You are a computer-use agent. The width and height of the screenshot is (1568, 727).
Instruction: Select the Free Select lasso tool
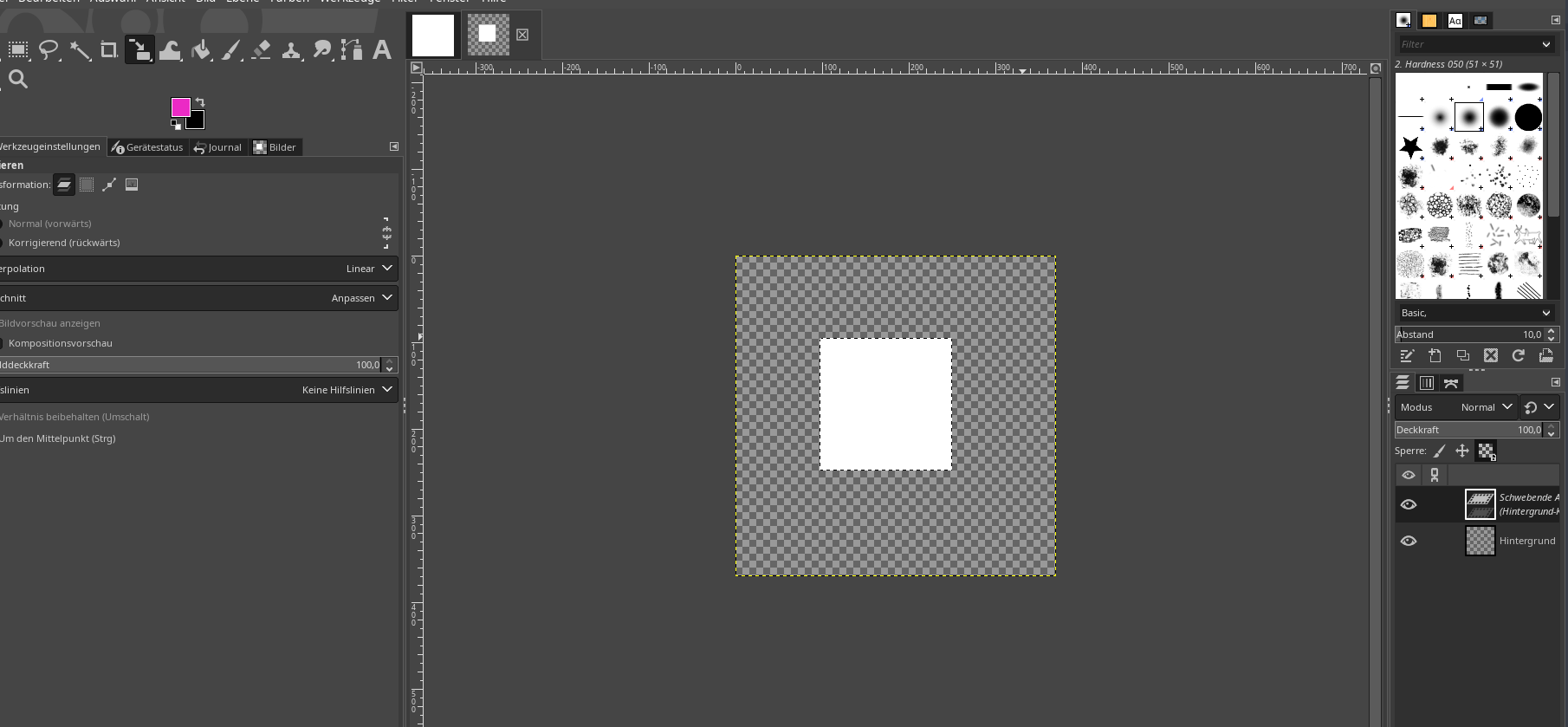tap(49, 50)
